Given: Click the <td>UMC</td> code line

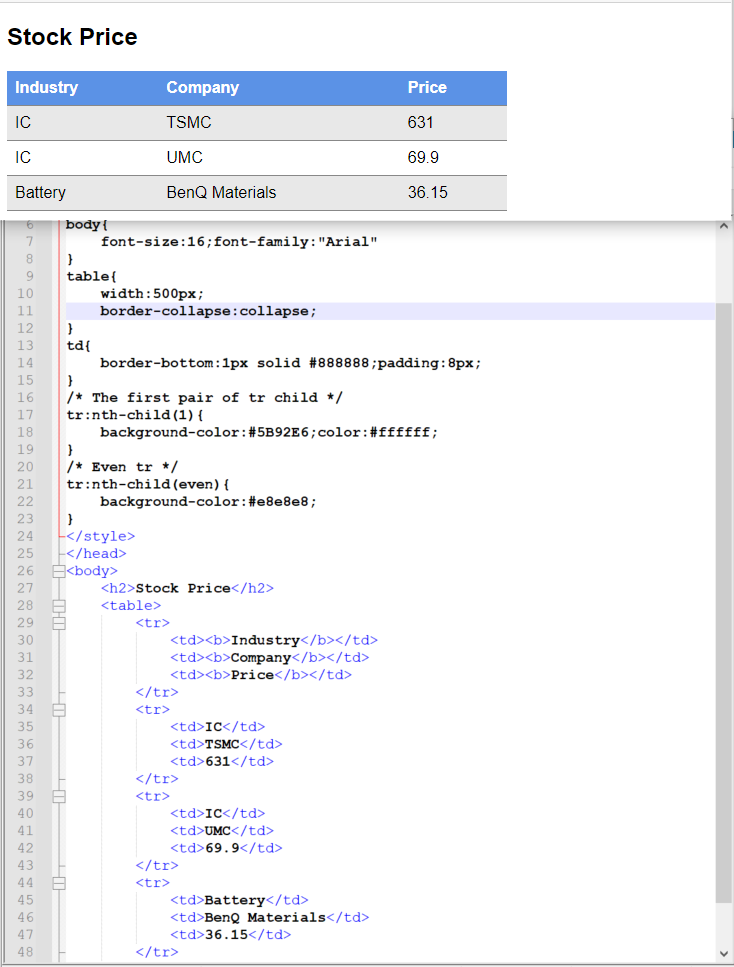Looking at the screenshot, I should pos(222,831).
